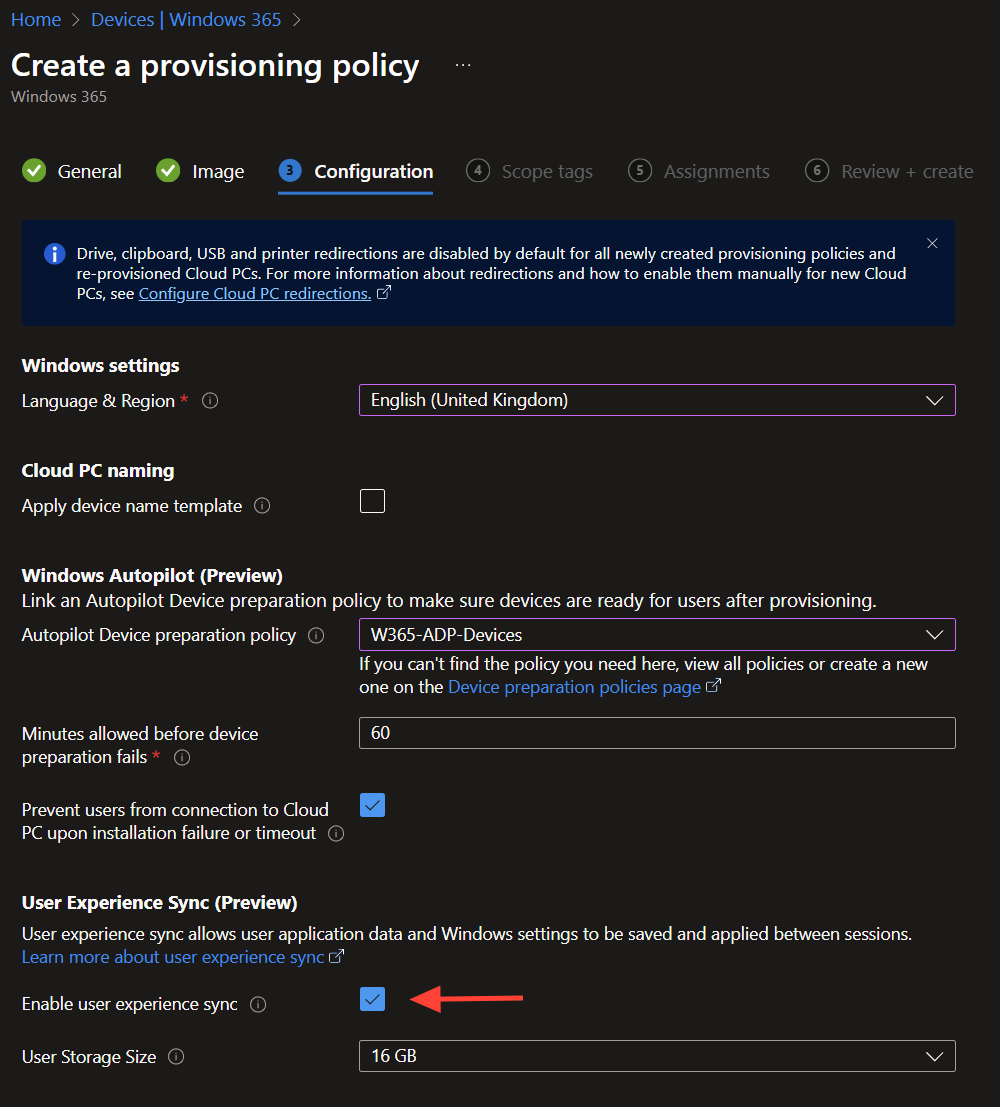The width and height of the screenshot is (1000, 1107).
Task: Click info icon beside User Storage Size
Action: coord(176,1057)
